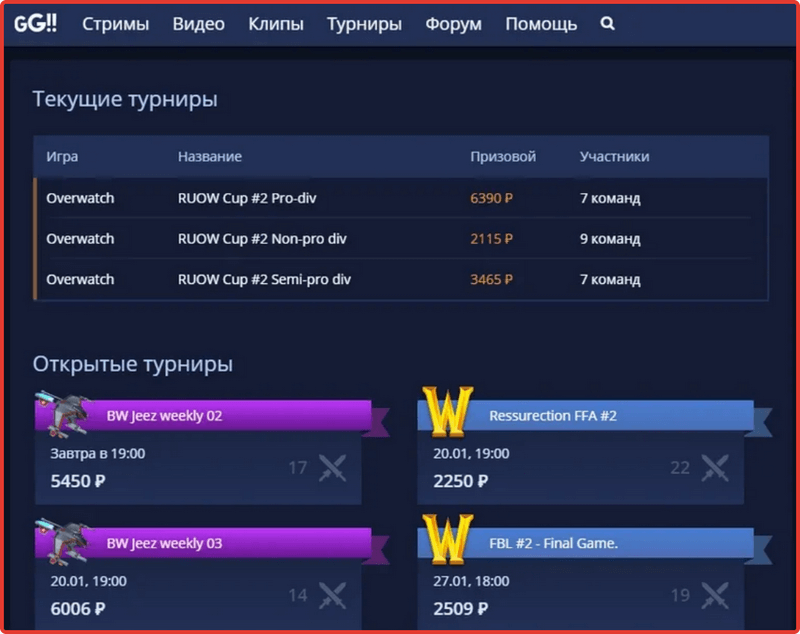This screenshot has height=634, width=800.
Task: Click 7 команд in the Semi-pro div row
Action: click(x=610, y=280)
